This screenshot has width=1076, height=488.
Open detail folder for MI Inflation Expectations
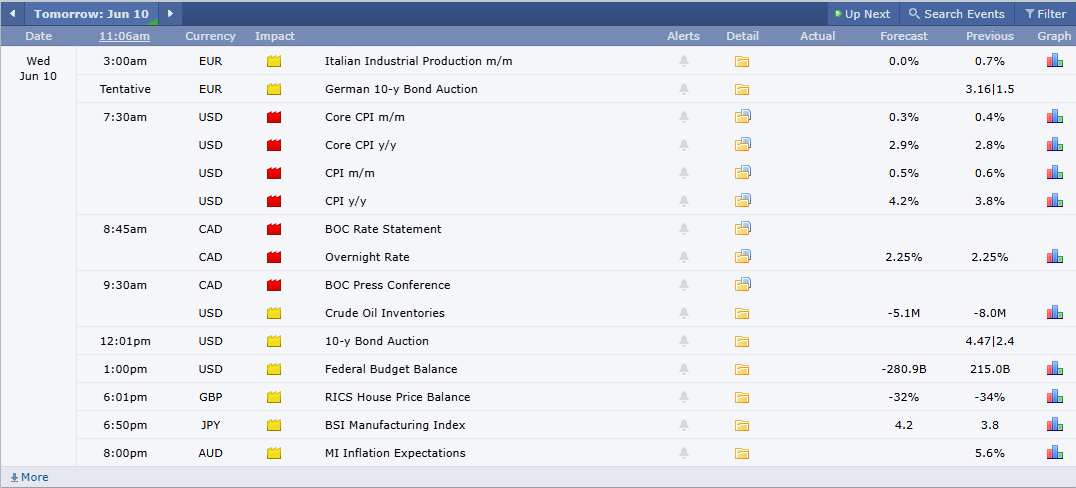point(742,453)
